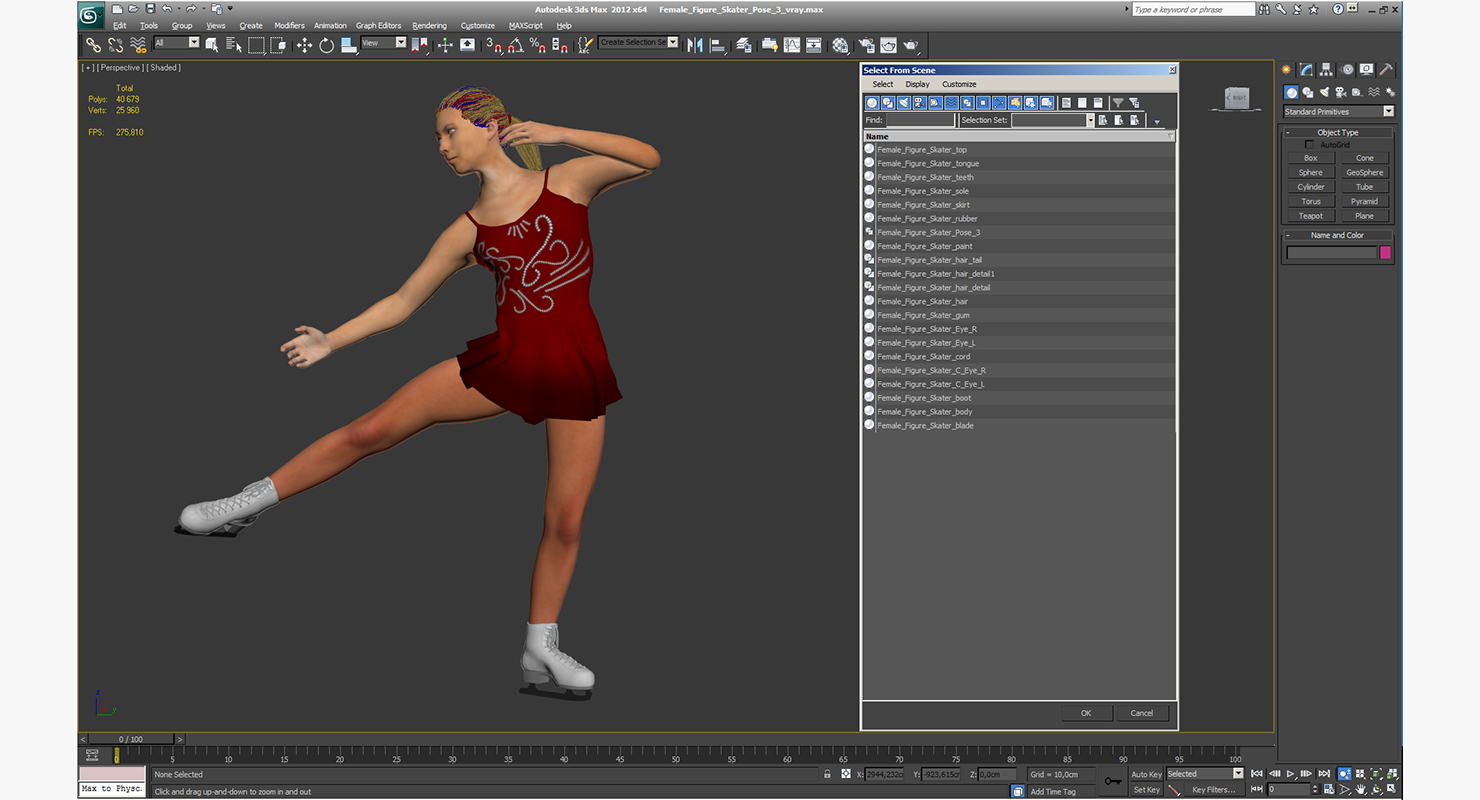Switch to the Hierarchy command panel
The image size is (1480, 800).
coord(1326,70)
